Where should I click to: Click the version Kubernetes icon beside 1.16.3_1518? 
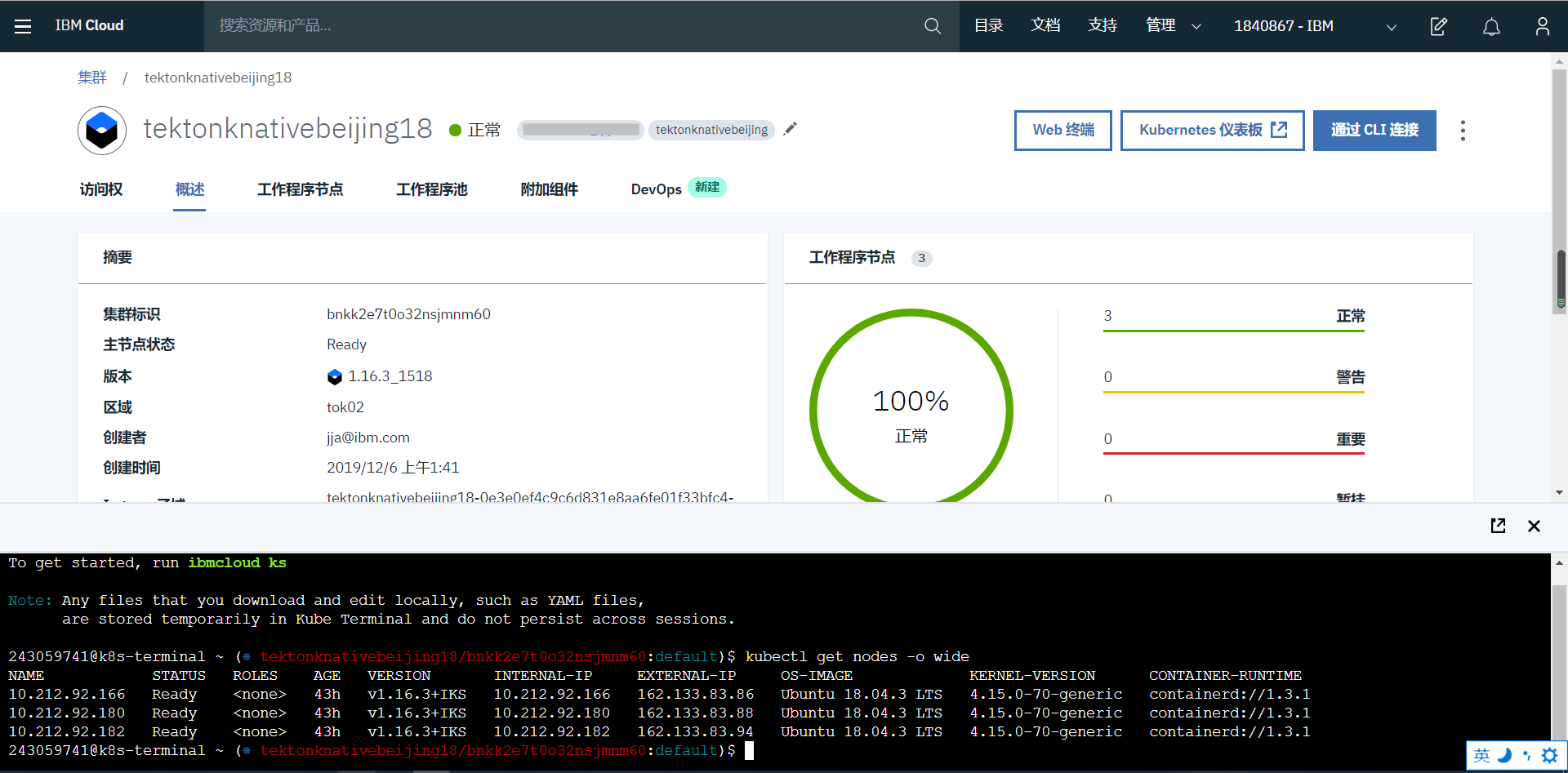click(x=335, y=376)
